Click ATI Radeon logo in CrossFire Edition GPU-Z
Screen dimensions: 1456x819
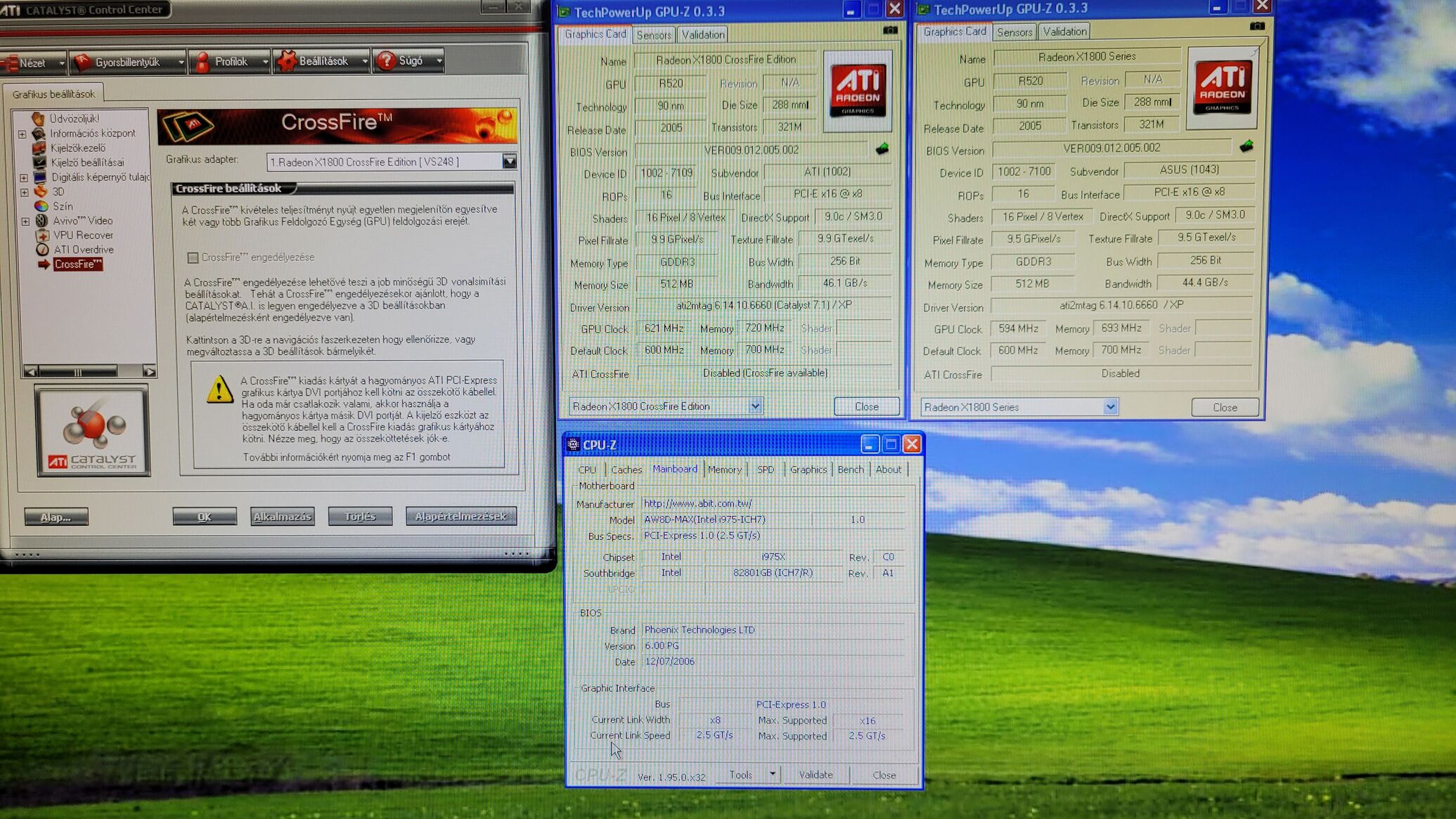858,90
